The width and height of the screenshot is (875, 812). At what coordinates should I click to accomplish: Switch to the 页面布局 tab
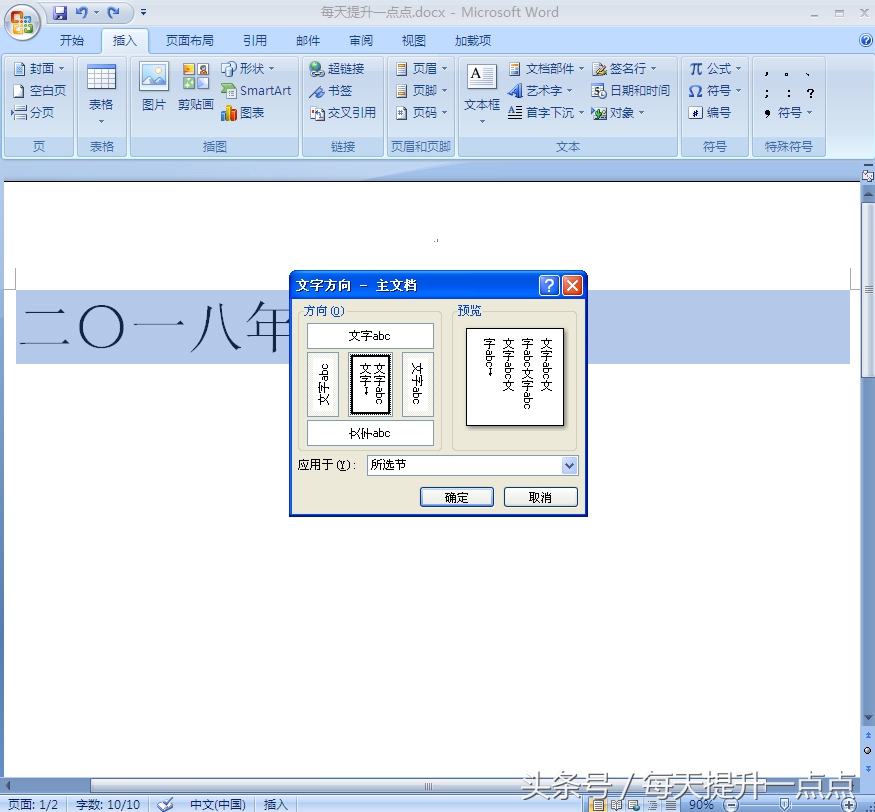click(x=190, y=41)
